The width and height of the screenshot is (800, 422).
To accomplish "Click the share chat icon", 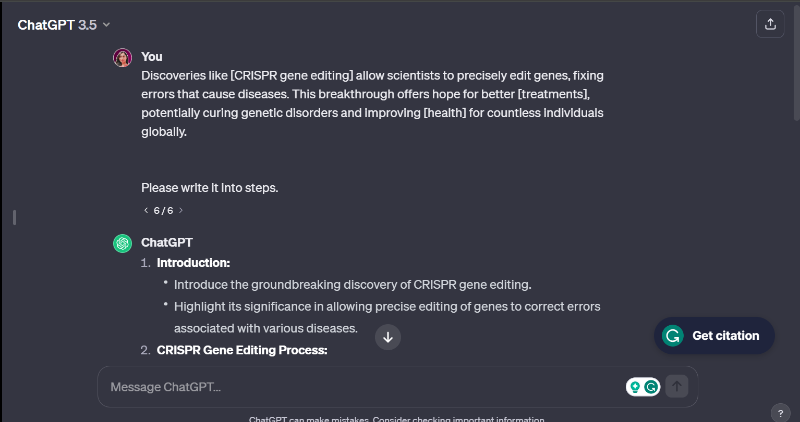I will (770, 25).
